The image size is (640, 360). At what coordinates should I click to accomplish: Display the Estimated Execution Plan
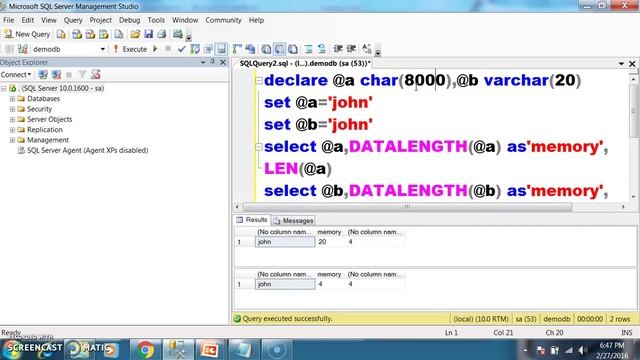coord(195,49)
